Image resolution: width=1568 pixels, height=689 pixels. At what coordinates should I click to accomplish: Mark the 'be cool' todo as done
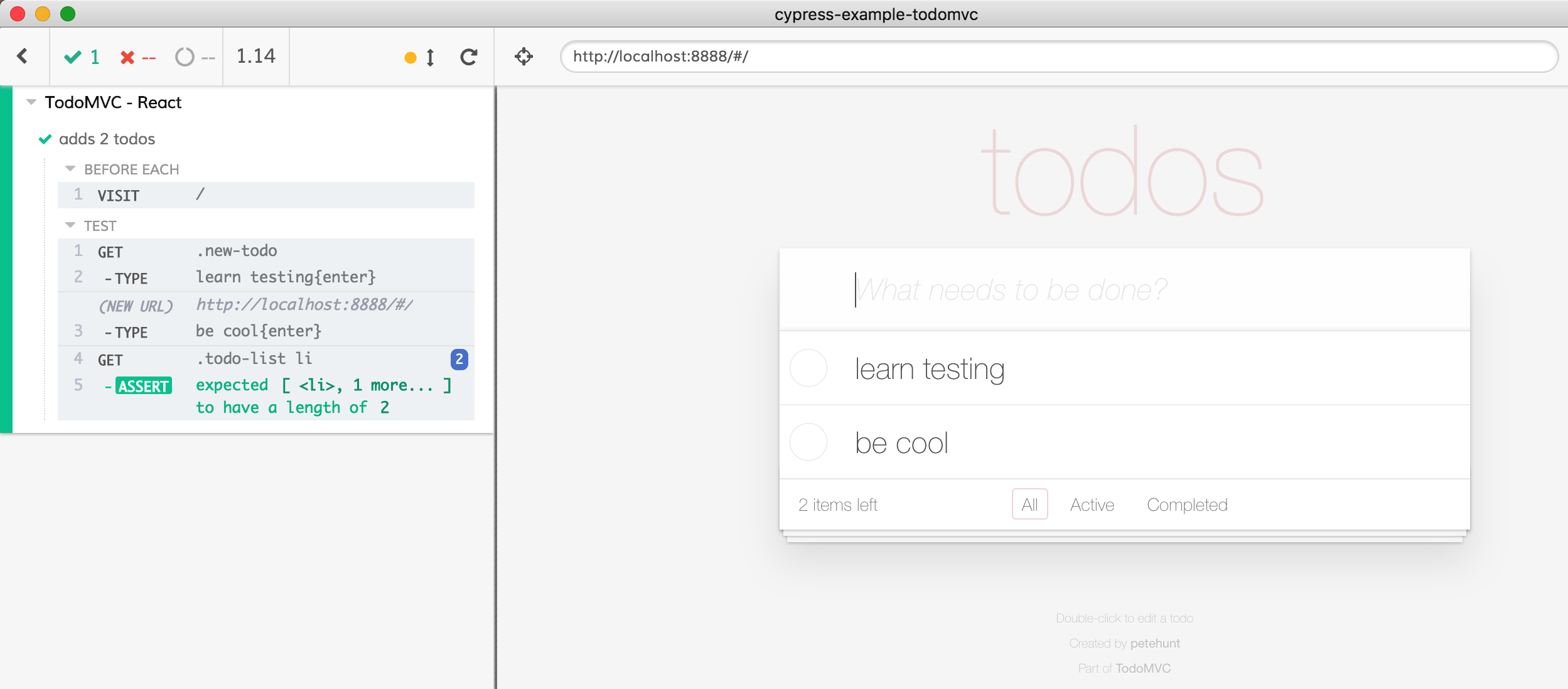(x=808, y=442)
